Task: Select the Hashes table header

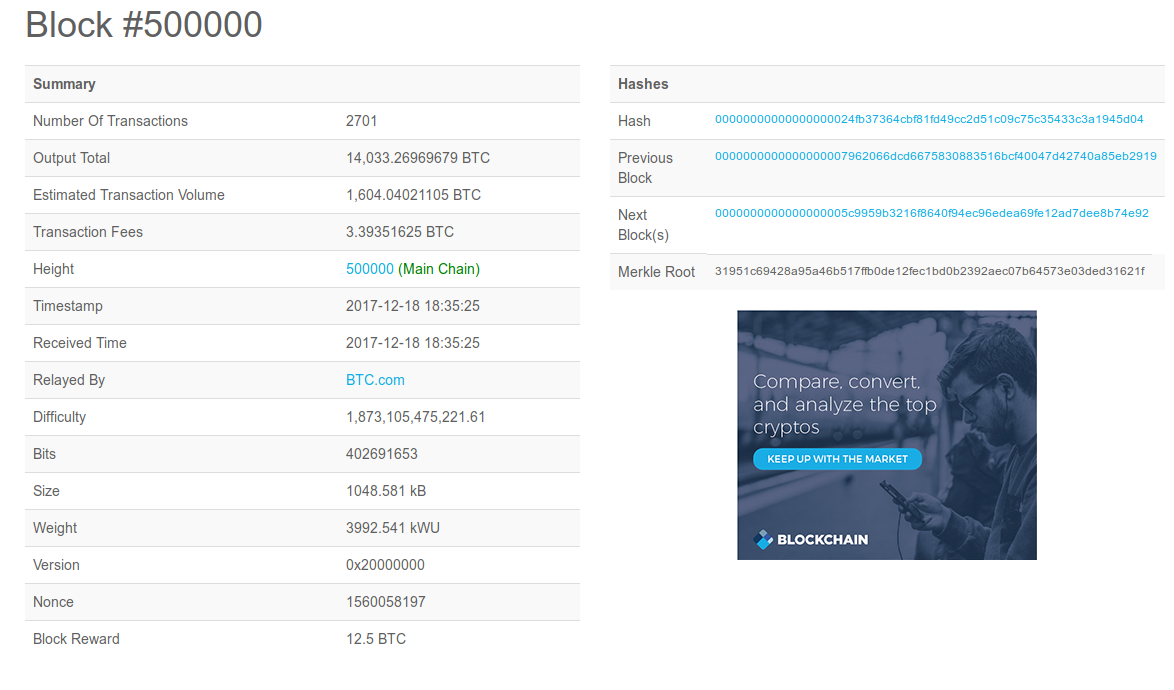Action: (x=643, y=84)
